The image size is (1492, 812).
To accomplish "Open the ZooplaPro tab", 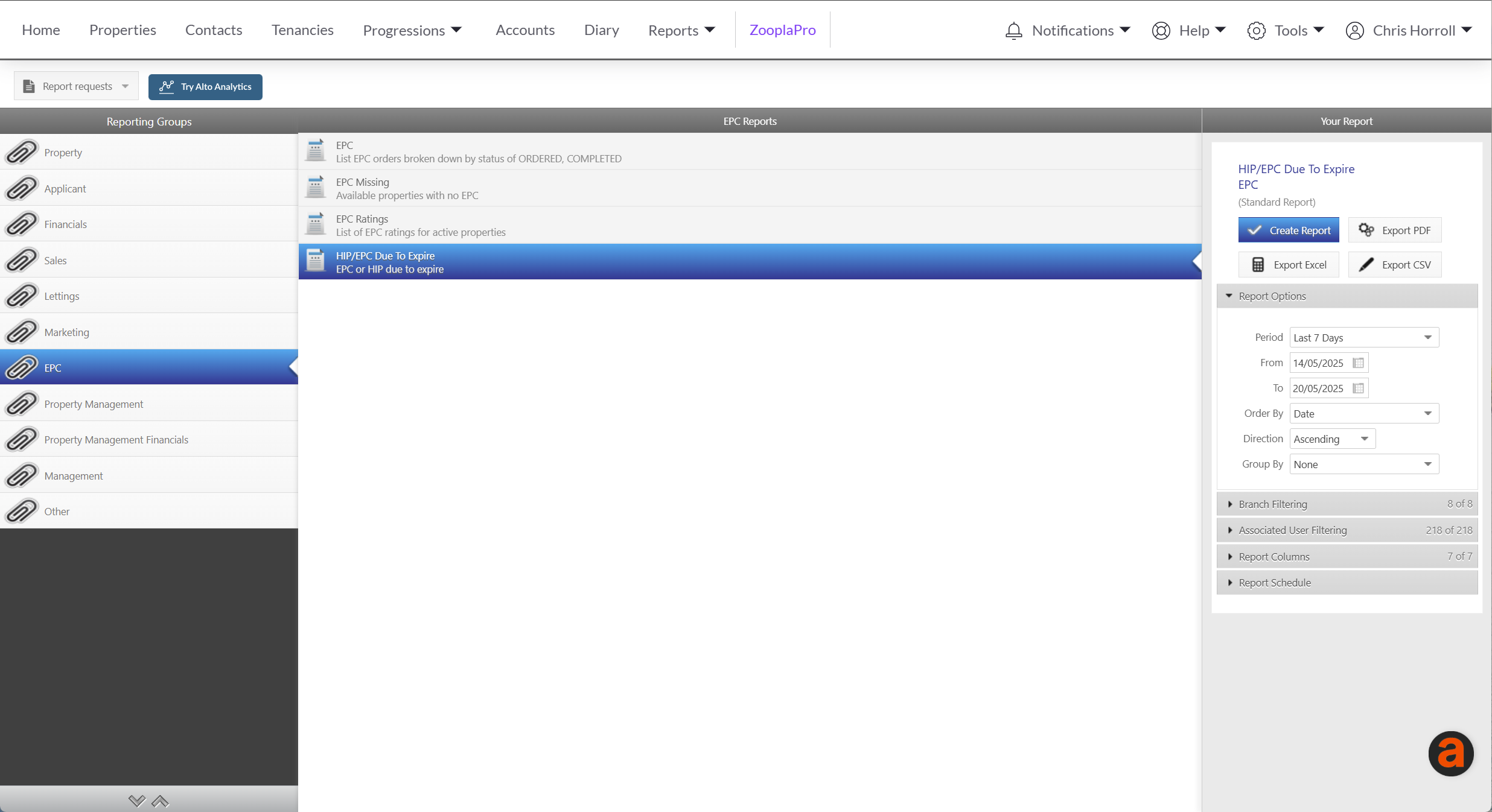I will 782,30.
